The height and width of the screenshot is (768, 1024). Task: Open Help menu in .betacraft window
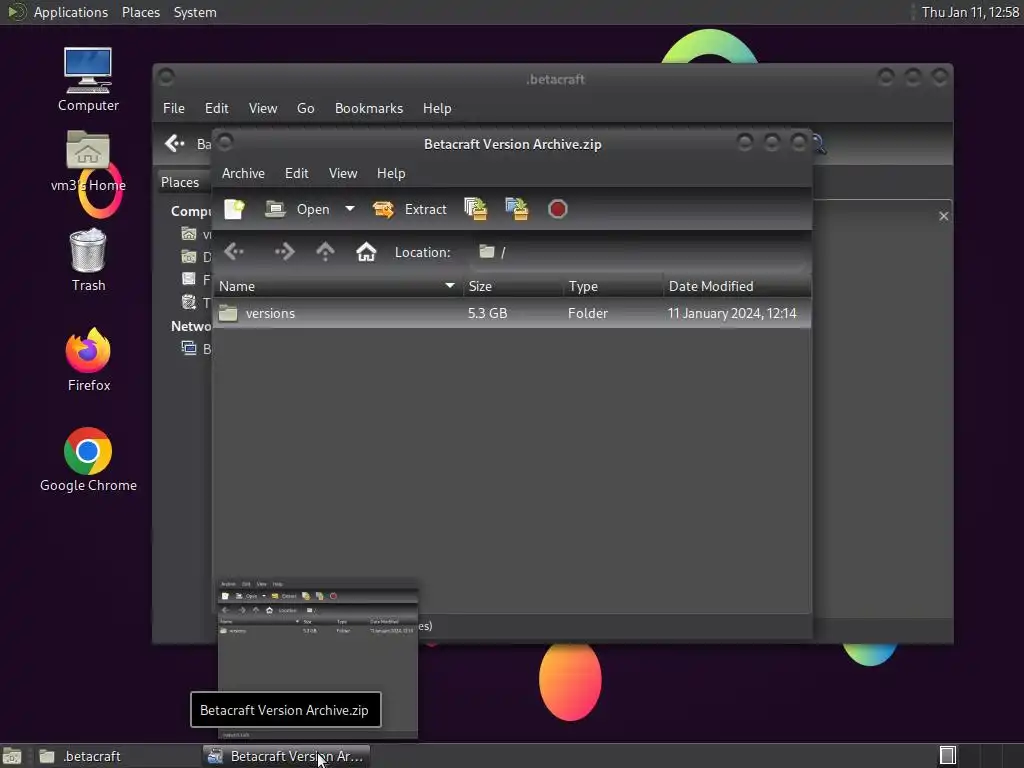(437, 108)
